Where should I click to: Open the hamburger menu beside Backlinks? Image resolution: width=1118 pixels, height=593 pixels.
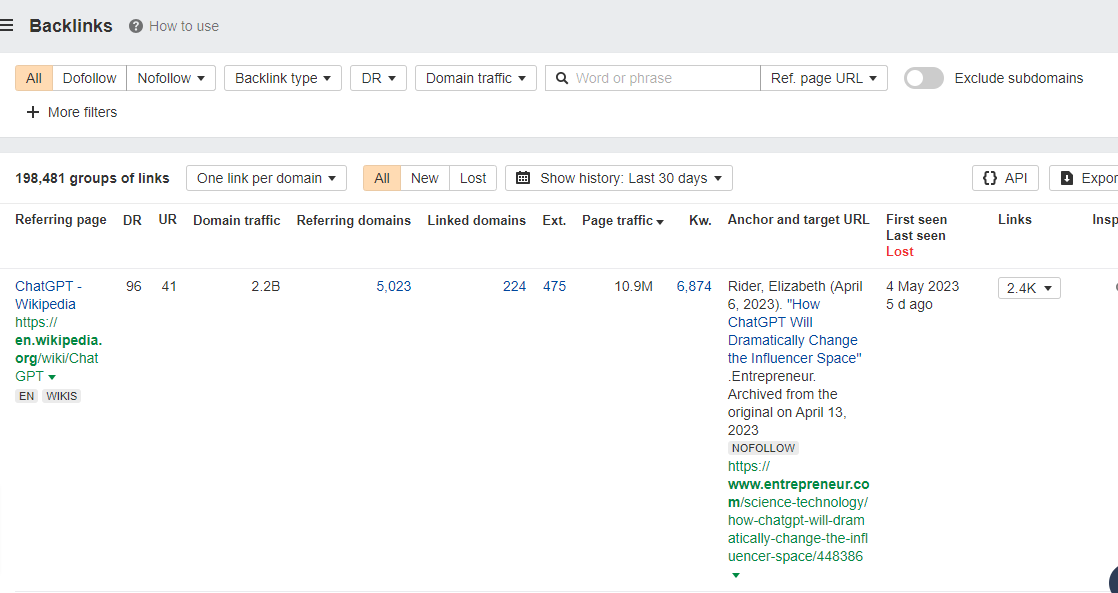pyautogui.click(x=6, y=26)
